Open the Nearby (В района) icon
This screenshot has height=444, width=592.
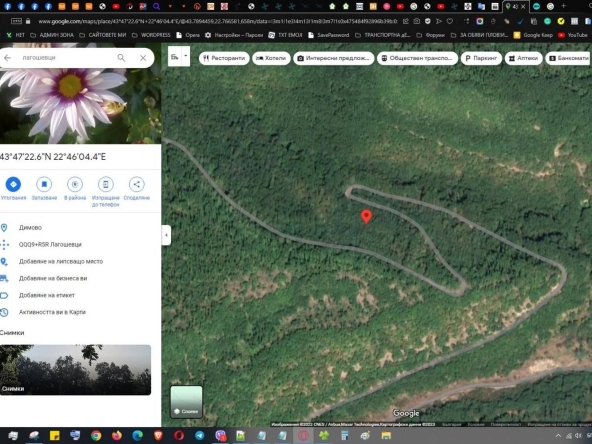click(75, 184)
